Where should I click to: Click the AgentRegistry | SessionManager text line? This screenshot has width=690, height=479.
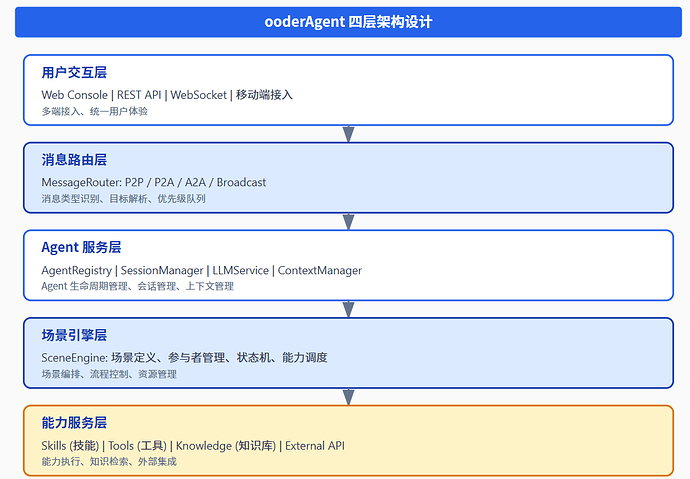(202, 271)
